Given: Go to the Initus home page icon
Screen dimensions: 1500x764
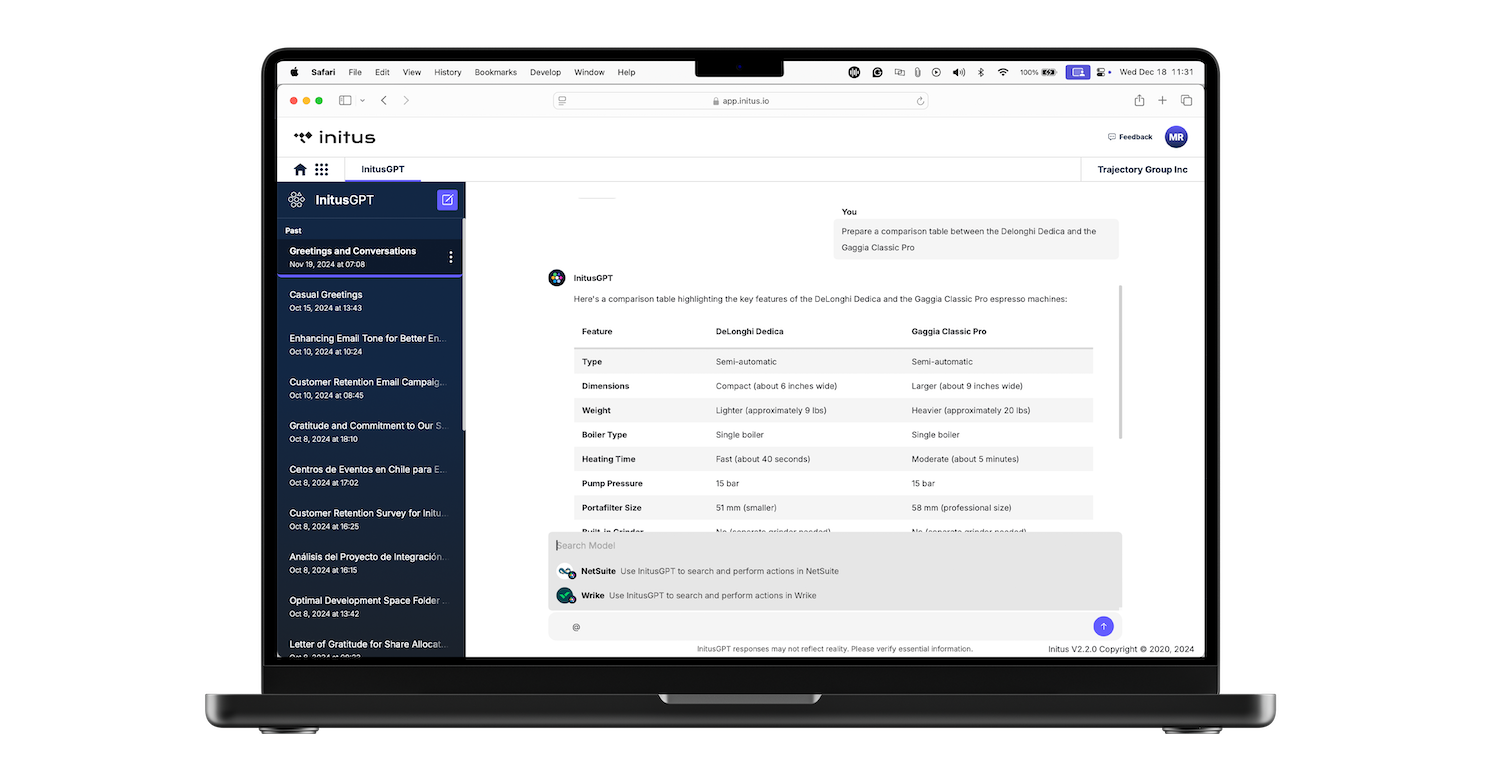Looking at the screenshot, I should click(x=300, y=170).
